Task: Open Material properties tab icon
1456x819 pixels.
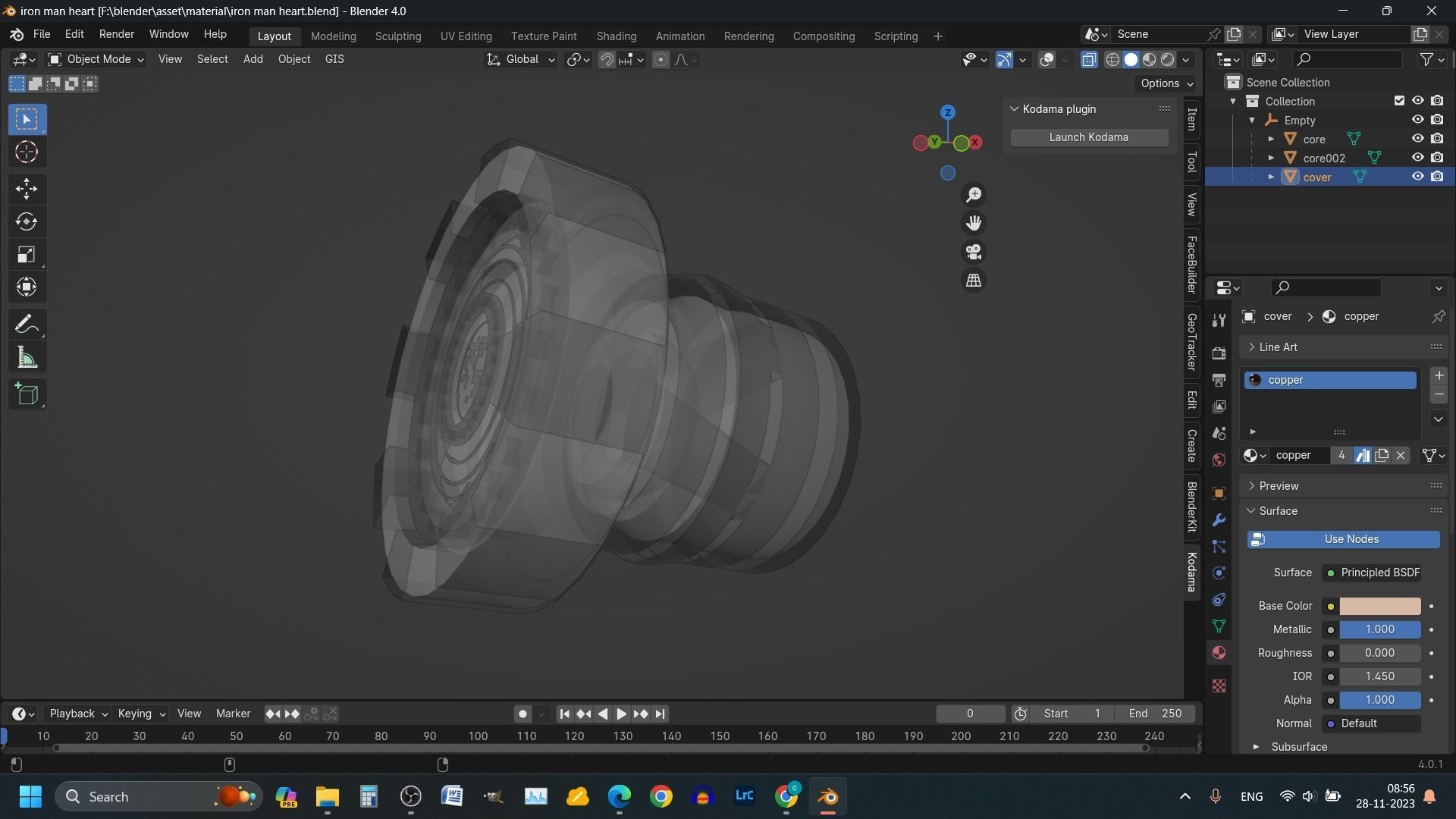Action: click(x=1219, y=653)
